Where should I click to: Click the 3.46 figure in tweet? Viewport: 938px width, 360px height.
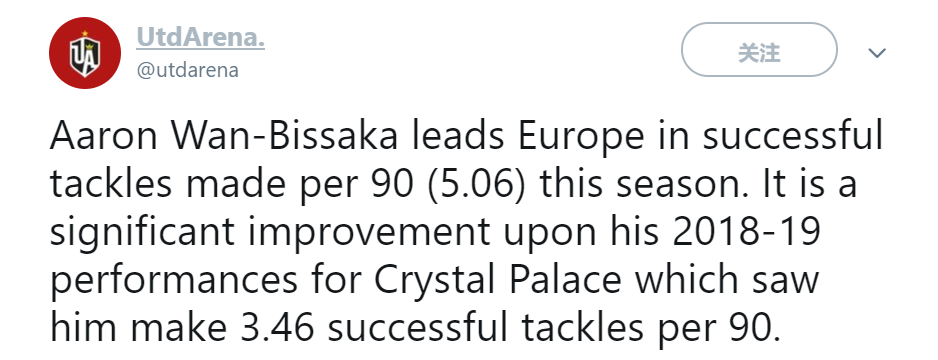click(276, 327)
